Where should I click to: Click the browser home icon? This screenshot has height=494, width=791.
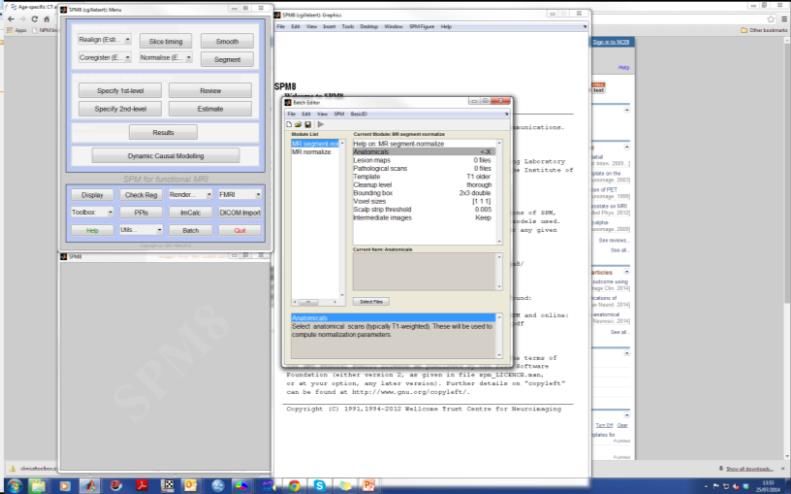(x=46, y=19)
